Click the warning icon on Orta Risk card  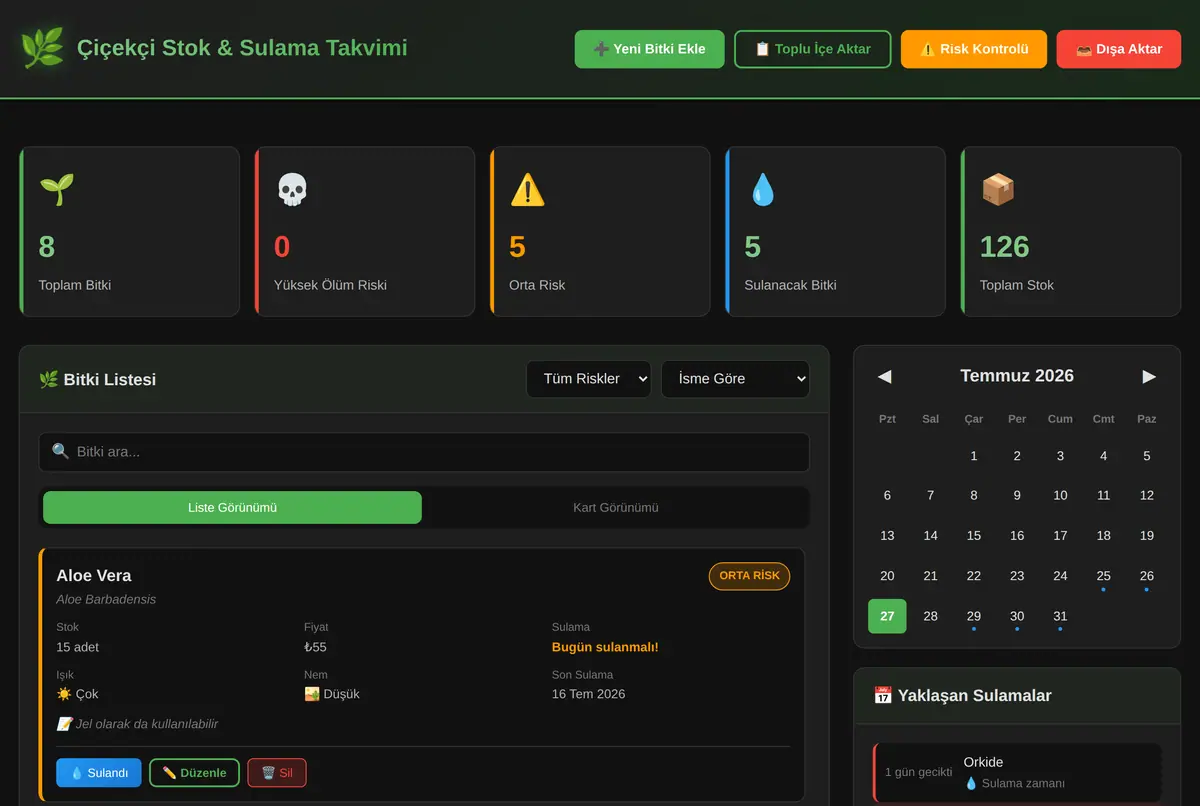click(527, 190)
